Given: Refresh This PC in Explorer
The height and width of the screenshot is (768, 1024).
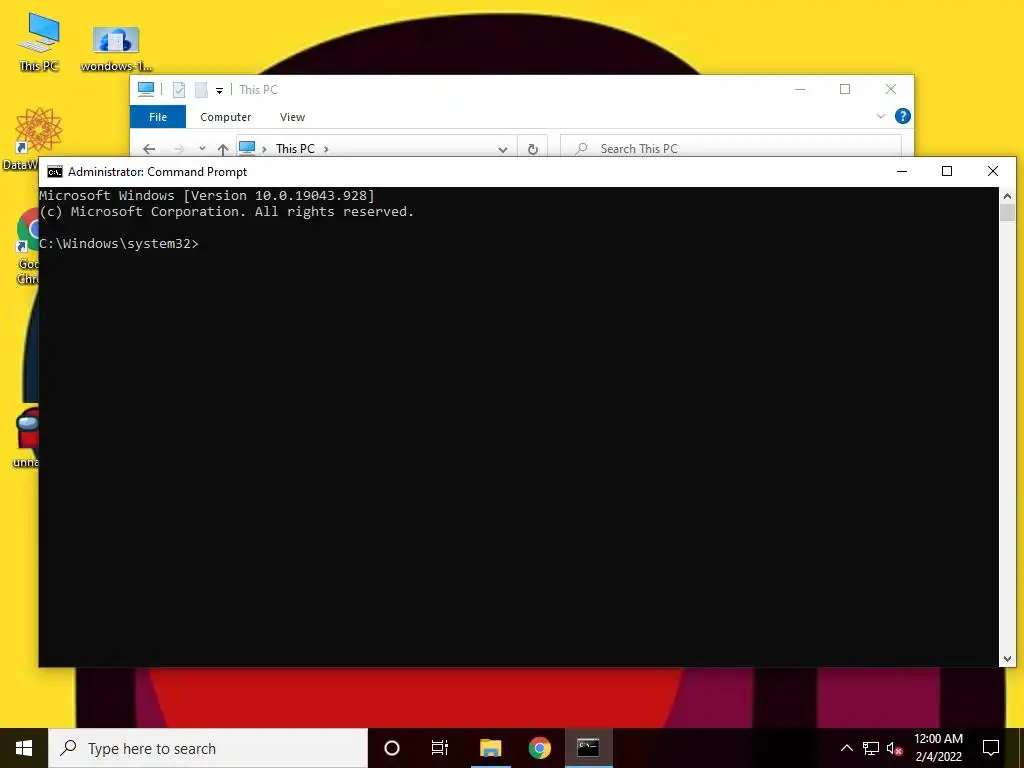Looking at the screenshot, I should 533,149.
